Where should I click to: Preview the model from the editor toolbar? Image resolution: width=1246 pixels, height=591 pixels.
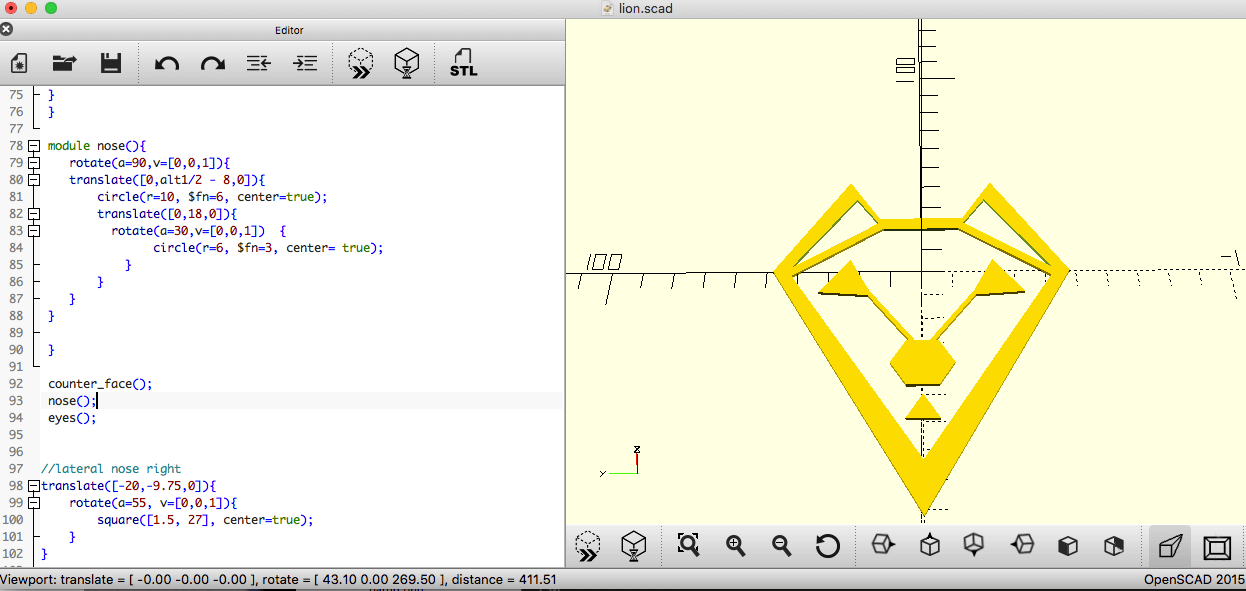pos(360,63)
